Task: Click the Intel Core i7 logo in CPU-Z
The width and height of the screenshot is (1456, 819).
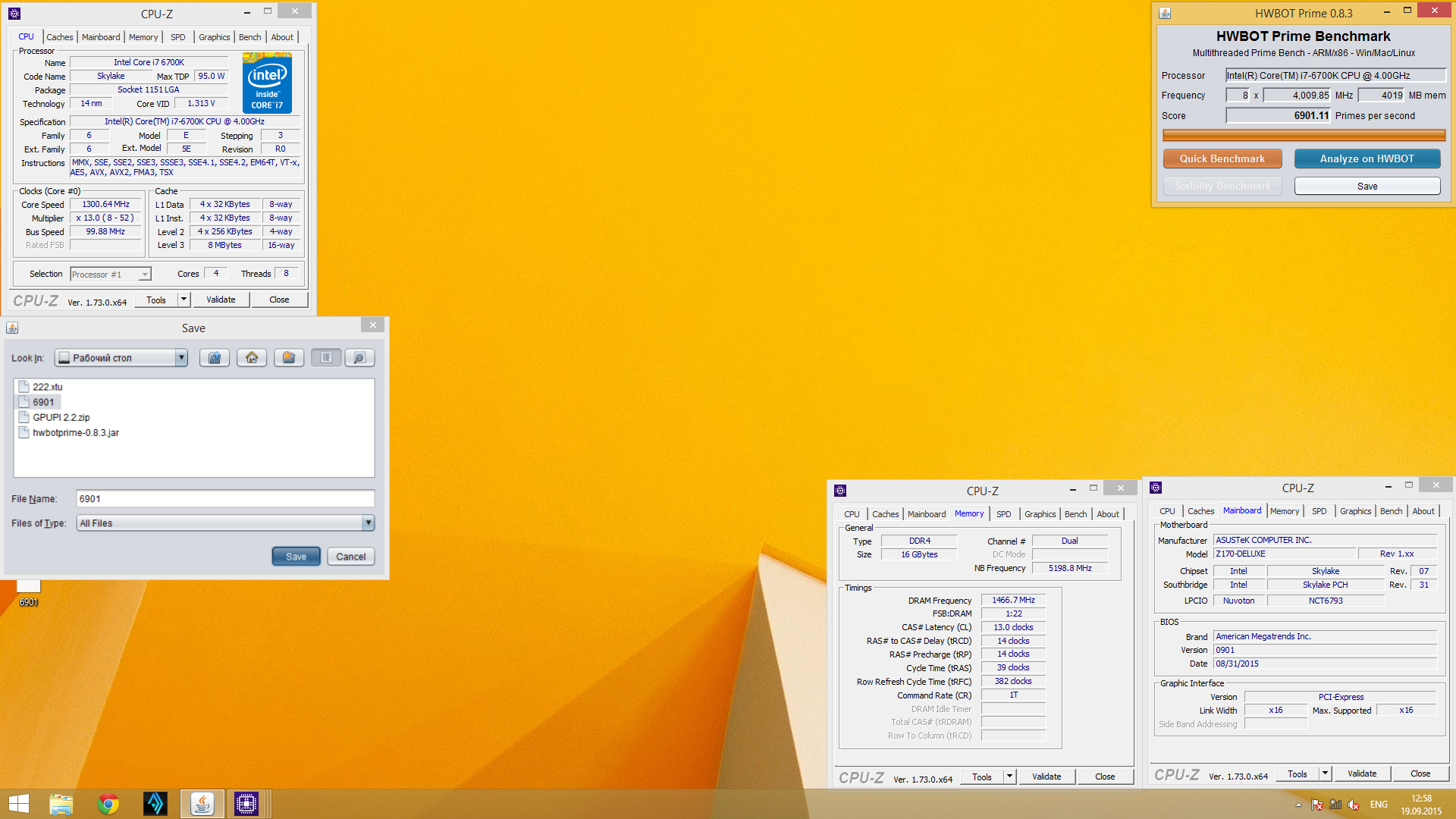Action: click(267, 83)
